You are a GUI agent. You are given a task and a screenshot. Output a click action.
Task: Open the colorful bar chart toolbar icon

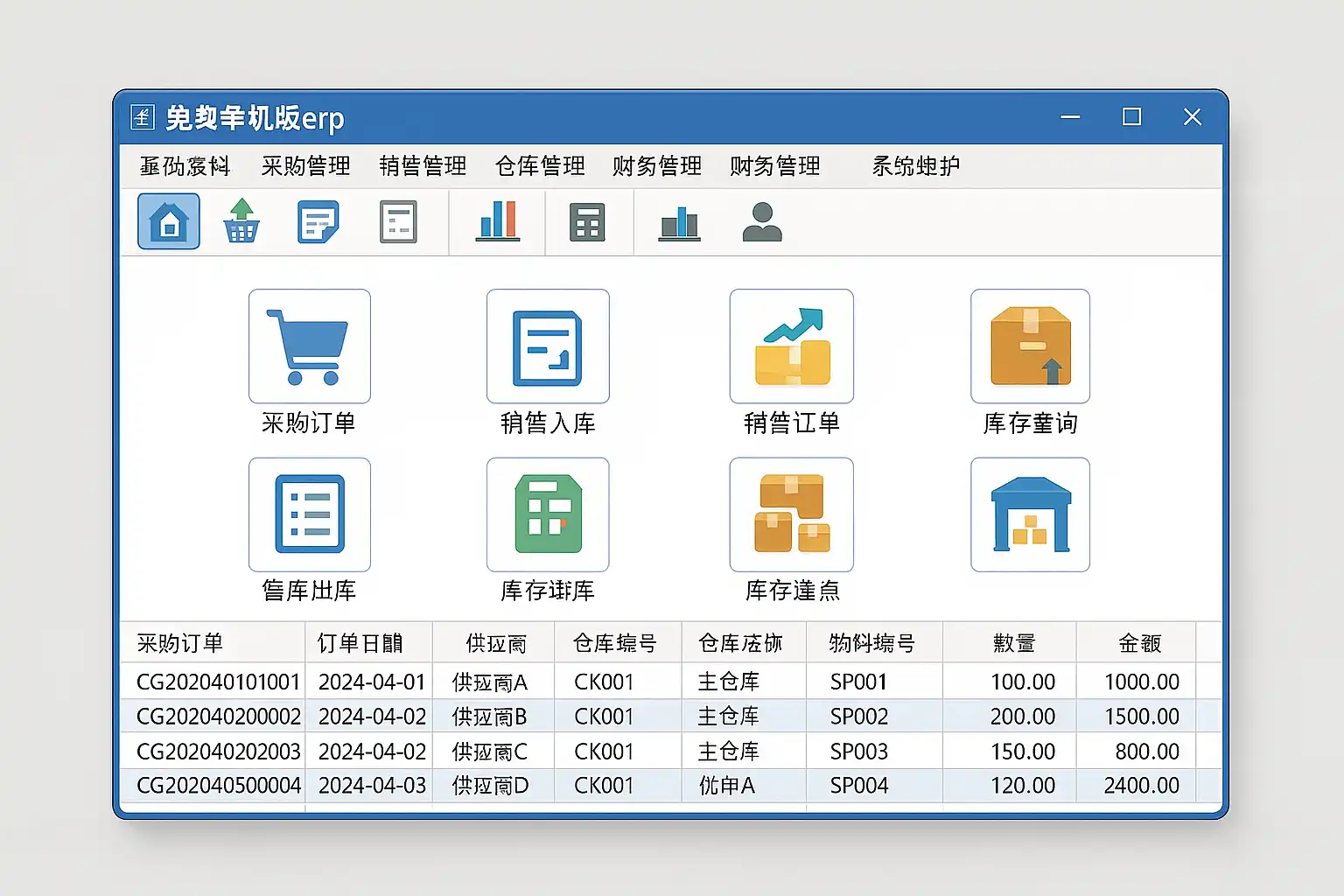pos(498,221)
